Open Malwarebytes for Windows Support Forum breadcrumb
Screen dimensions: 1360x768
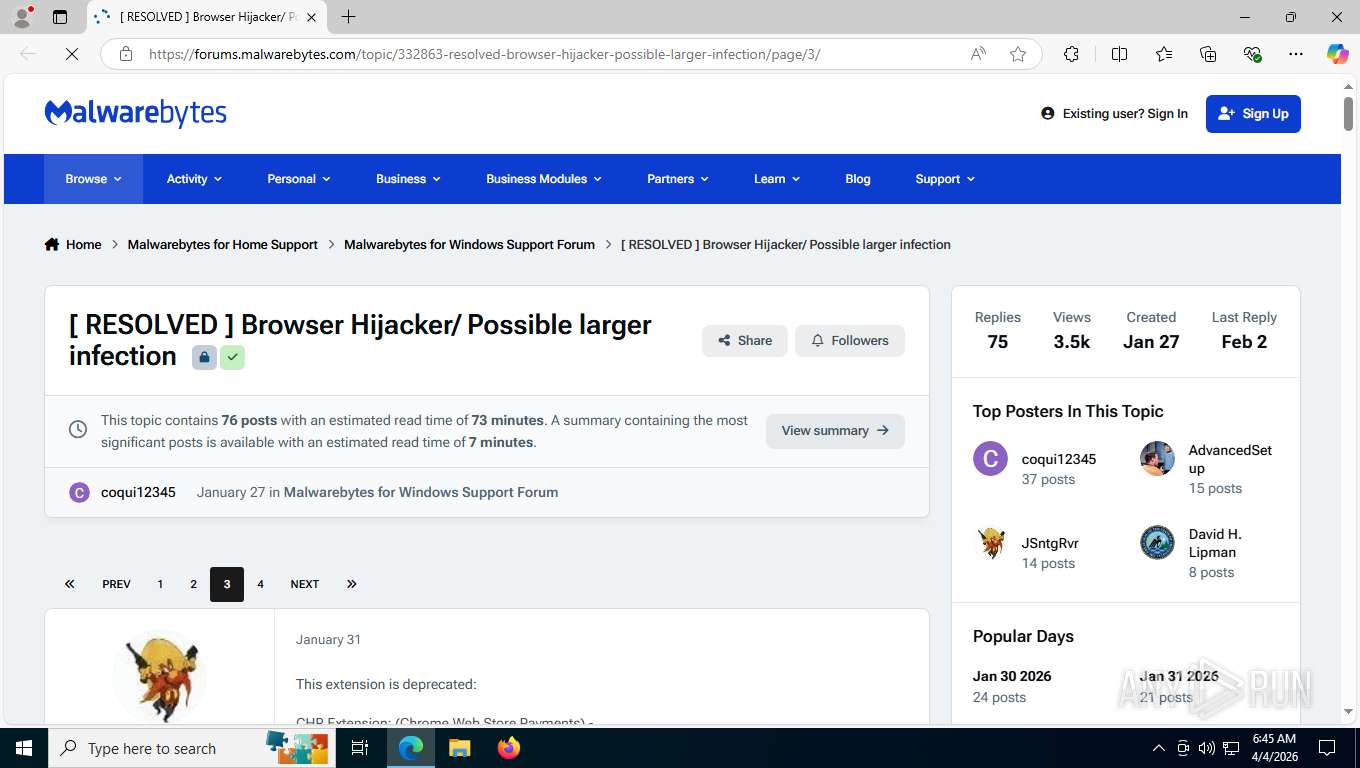tap(469, 244)
